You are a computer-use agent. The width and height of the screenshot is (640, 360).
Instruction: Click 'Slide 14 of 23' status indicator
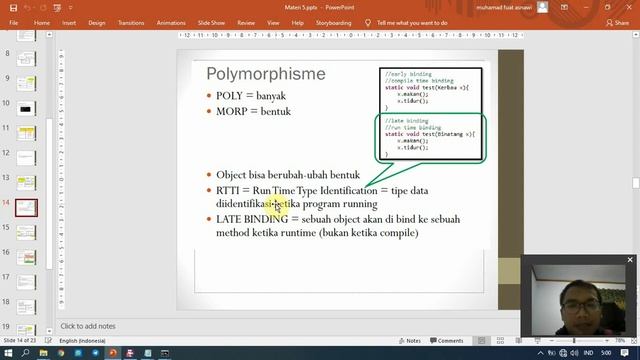coord(20,340)
